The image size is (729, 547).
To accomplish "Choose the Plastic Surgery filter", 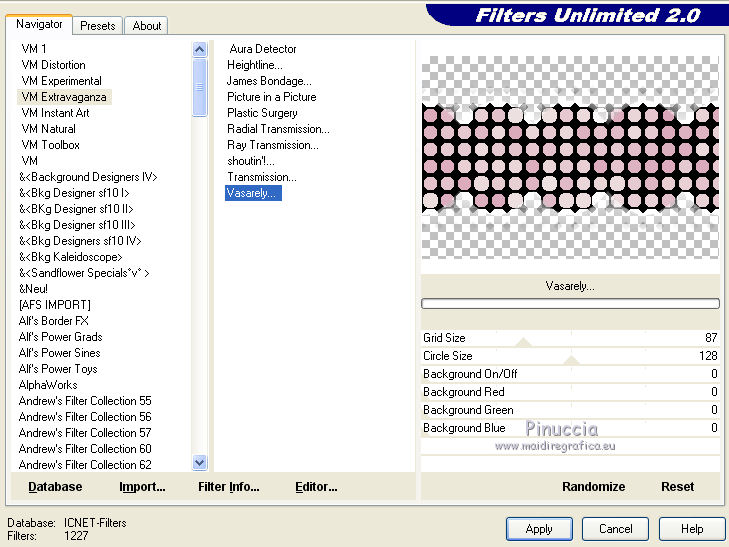I will (262, 113).
